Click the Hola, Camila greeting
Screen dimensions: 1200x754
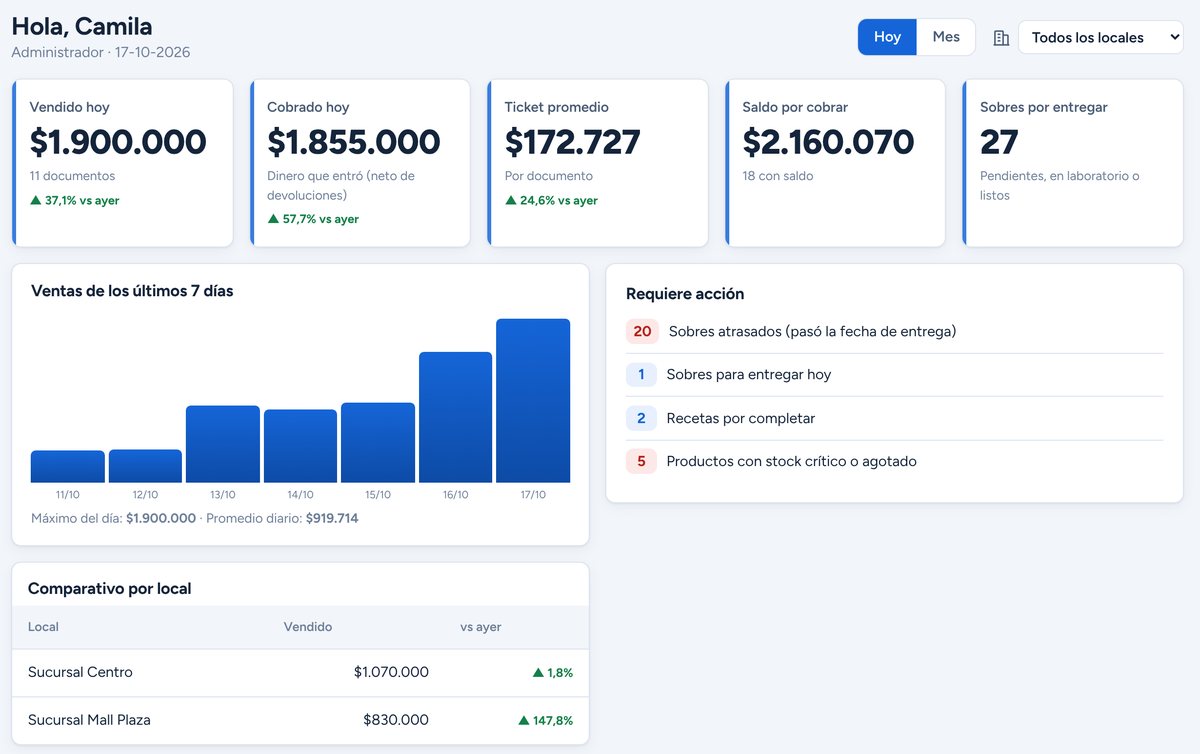82,26
